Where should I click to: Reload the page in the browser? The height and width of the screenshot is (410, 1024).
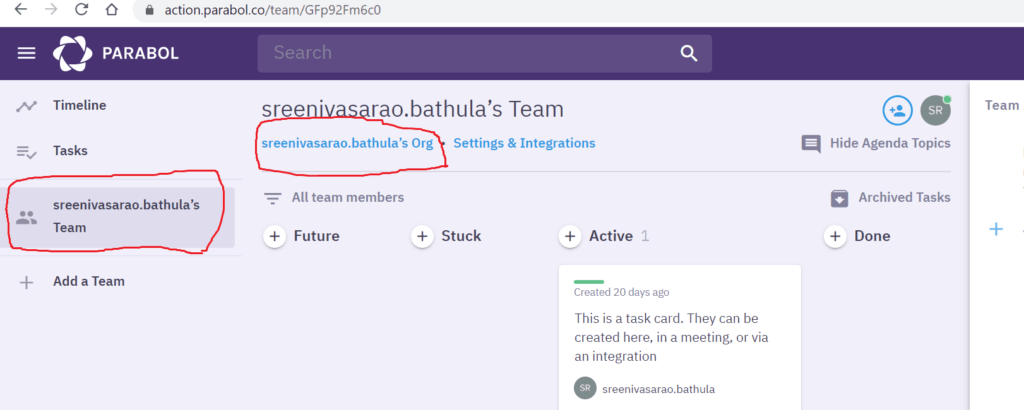coord(81,10)
